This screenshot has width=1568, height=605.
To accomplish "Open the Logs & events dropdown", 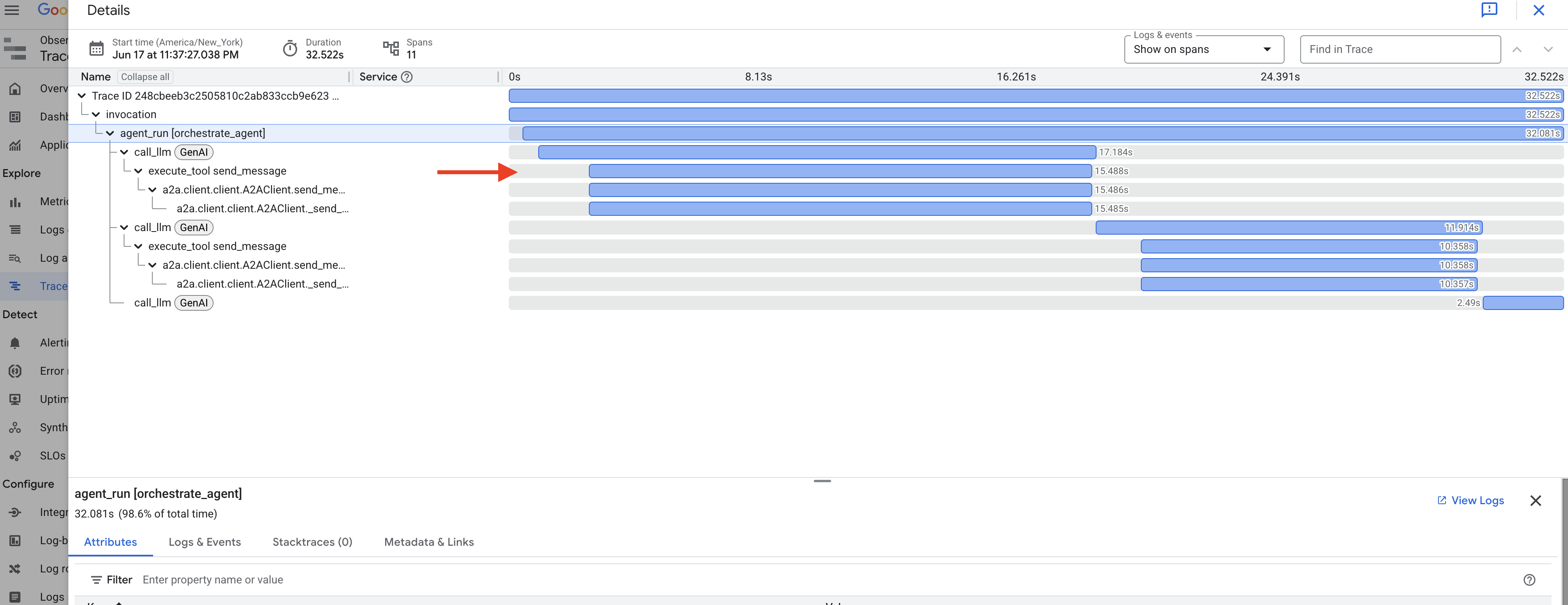I will coord(1203,50).
